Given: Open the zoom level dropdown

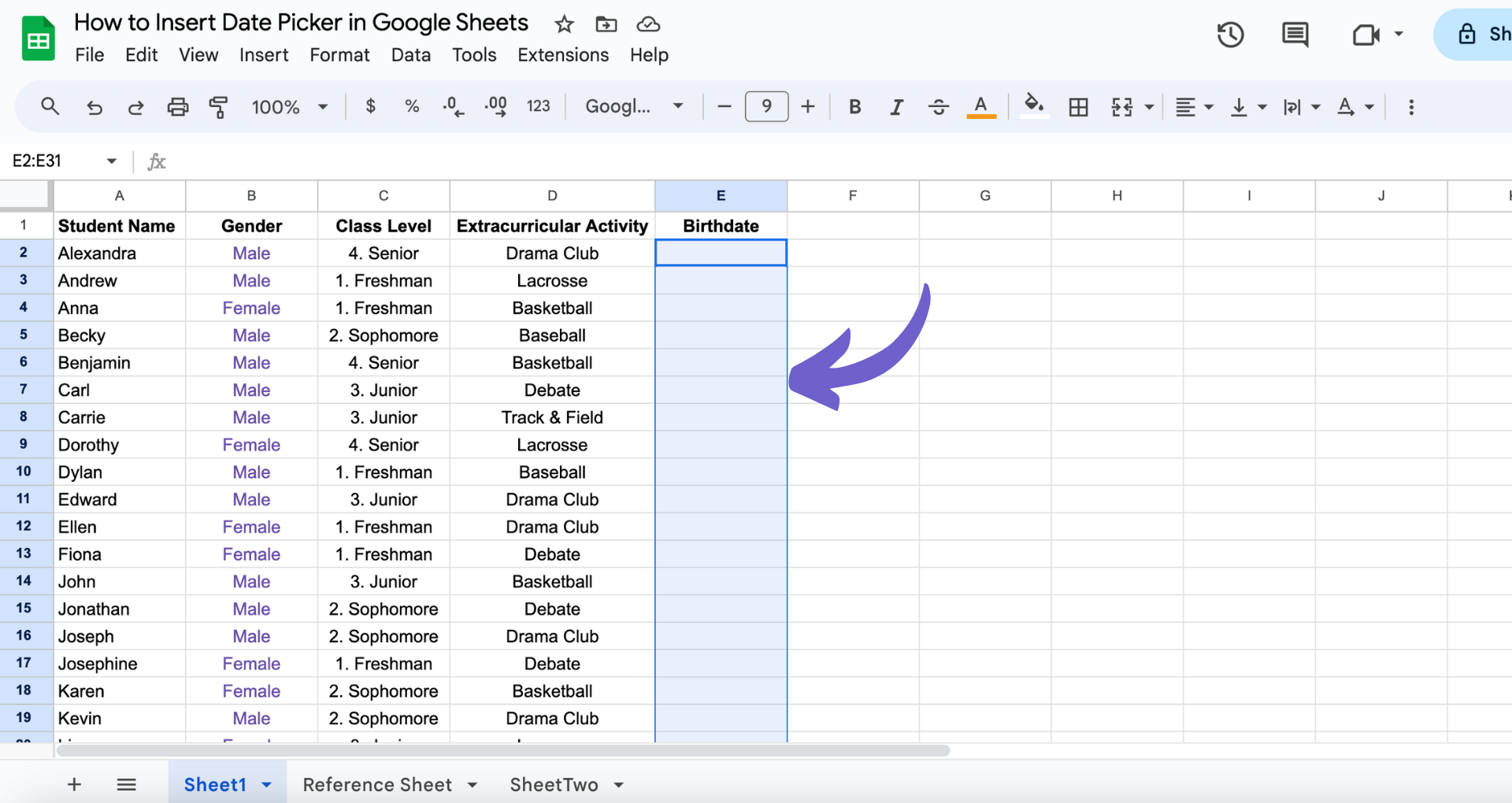Looking at the screenshot, I should coord(290,106).
